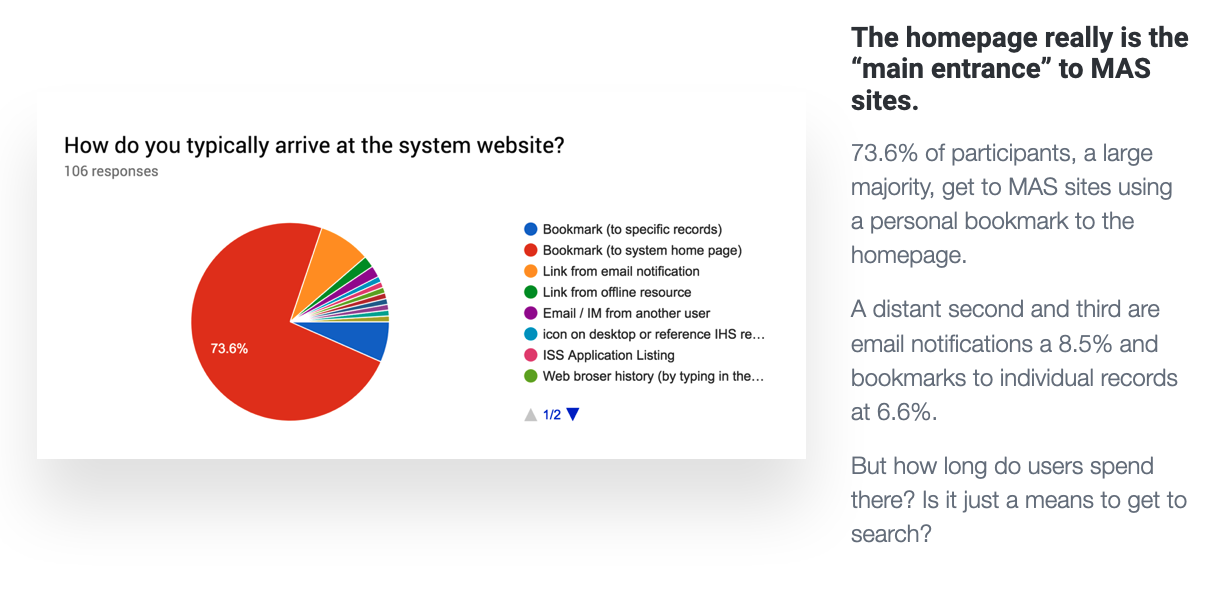1224x592 pixels.
Task: Select the orange legend dot for Link from email notification
Action: tap(531, 271)
